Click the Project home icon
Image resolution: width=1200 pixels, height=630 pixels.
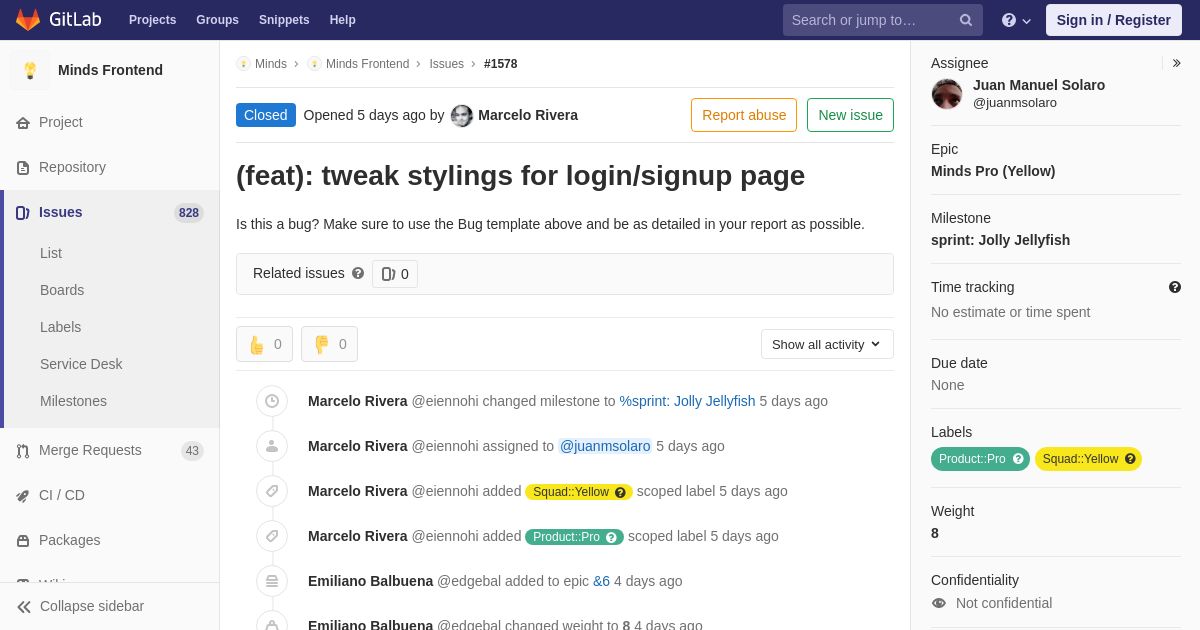[23, 123]
